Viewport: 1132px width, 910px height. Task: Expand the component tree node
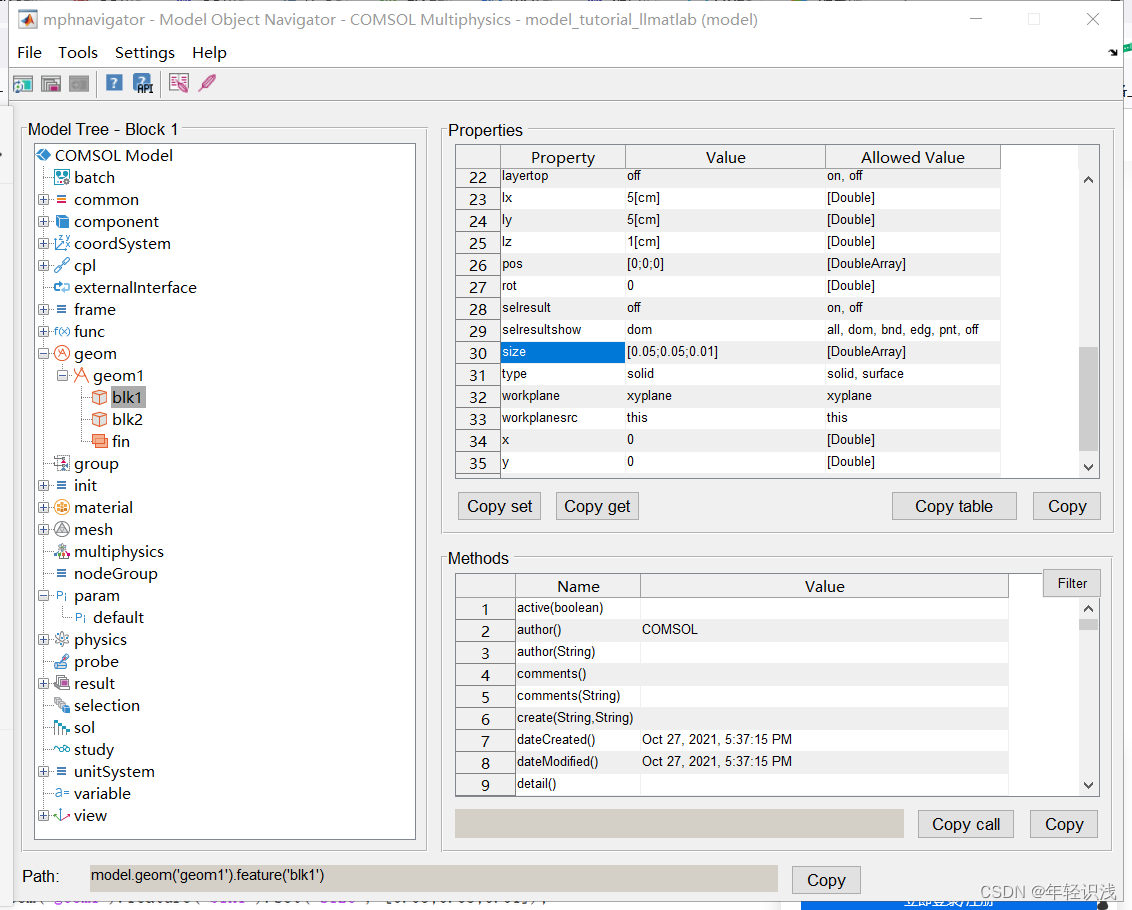(43, 222)
